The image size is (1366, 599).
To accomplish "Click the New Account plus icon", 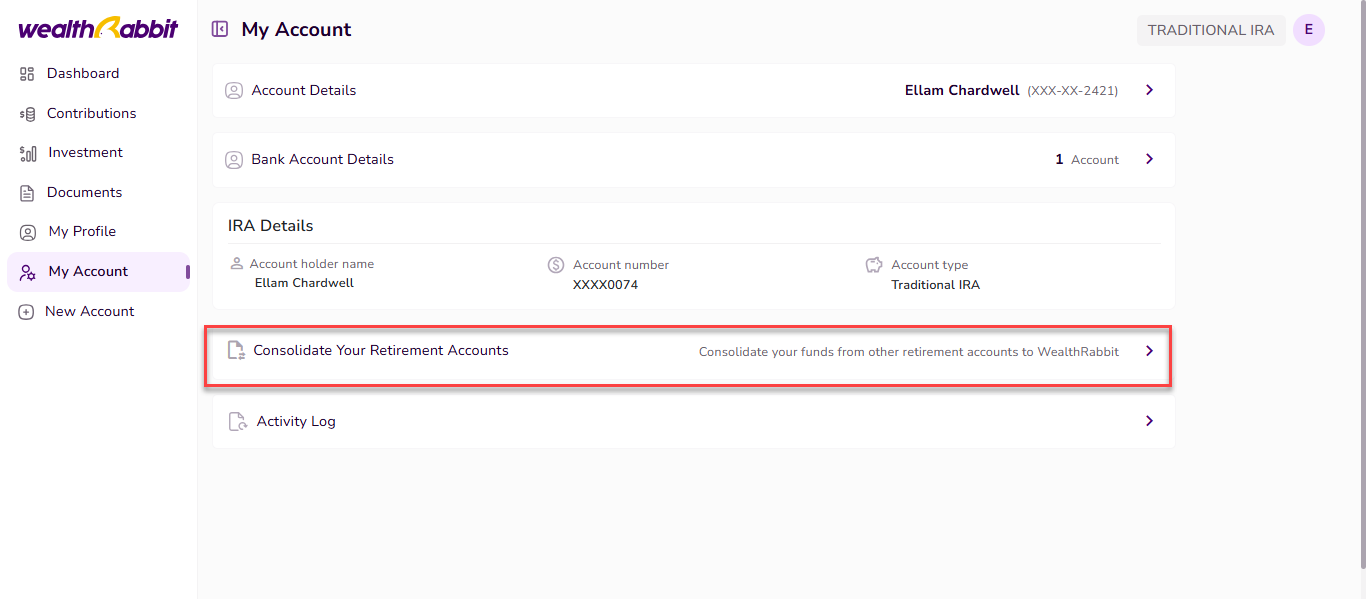I will [x=27, y=312].
